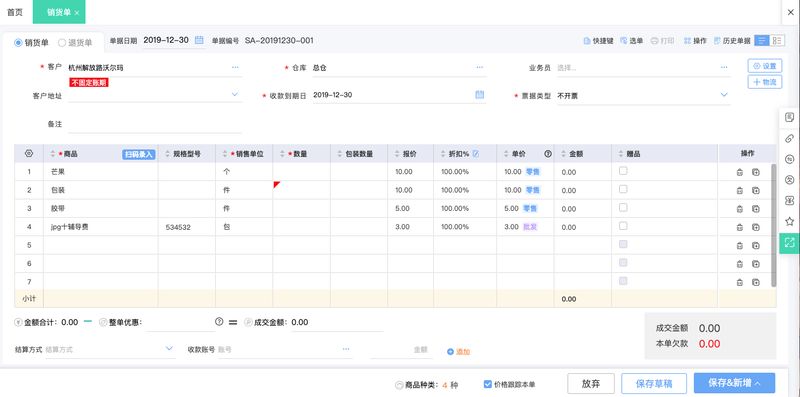This screenshot has height=397, width=800.
Task: Click the 批发 price tag in row 4
Action: click(x=530, y=227)
